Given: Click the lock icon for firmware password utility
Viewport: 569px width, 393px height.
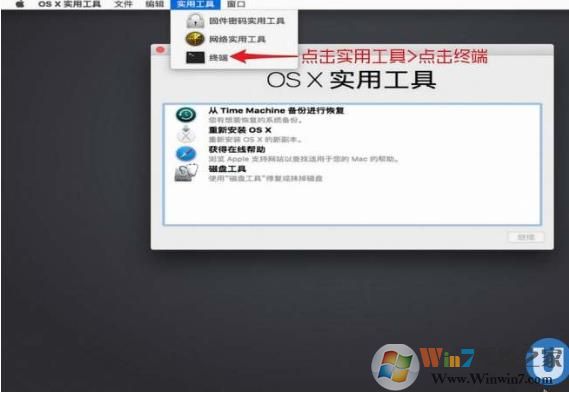Looking at the screenshot, I should click(x=195, y=21).
